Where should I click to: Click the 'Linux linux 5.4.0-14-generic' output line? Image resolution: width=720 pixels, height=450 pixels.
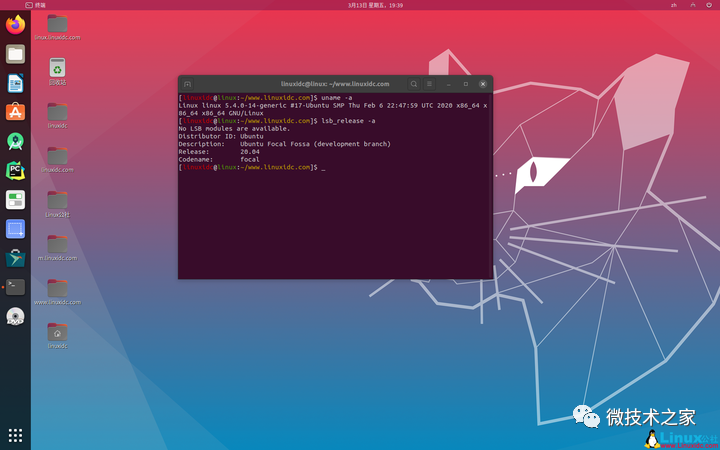click(333, 109)
